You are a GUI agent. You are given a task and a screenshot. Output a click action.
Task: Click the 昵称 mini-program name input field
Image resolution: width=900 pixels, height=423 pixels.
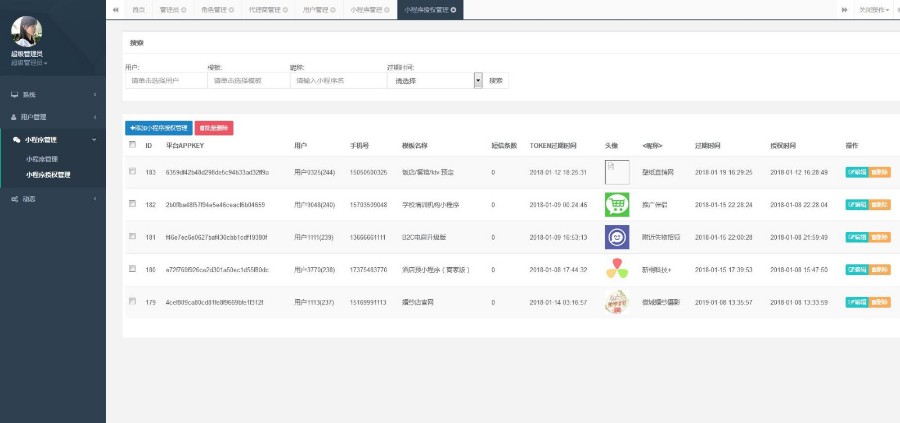point(334,80)
